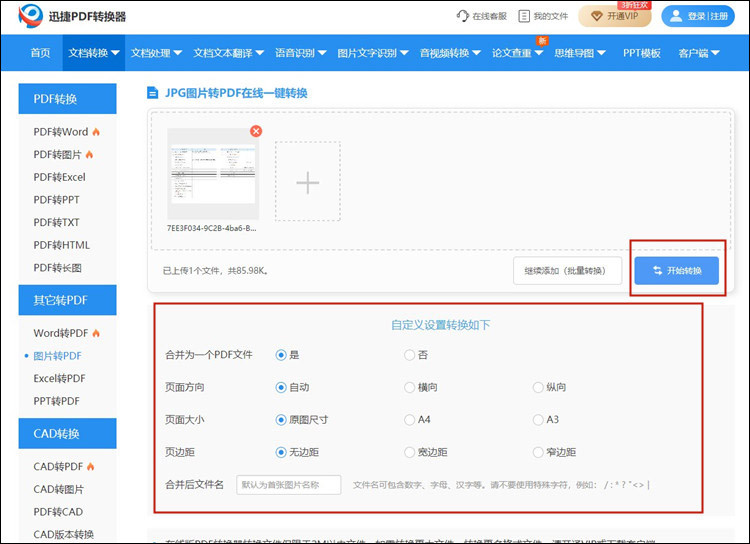Remove the uploaded image with red X

[256, 131]
